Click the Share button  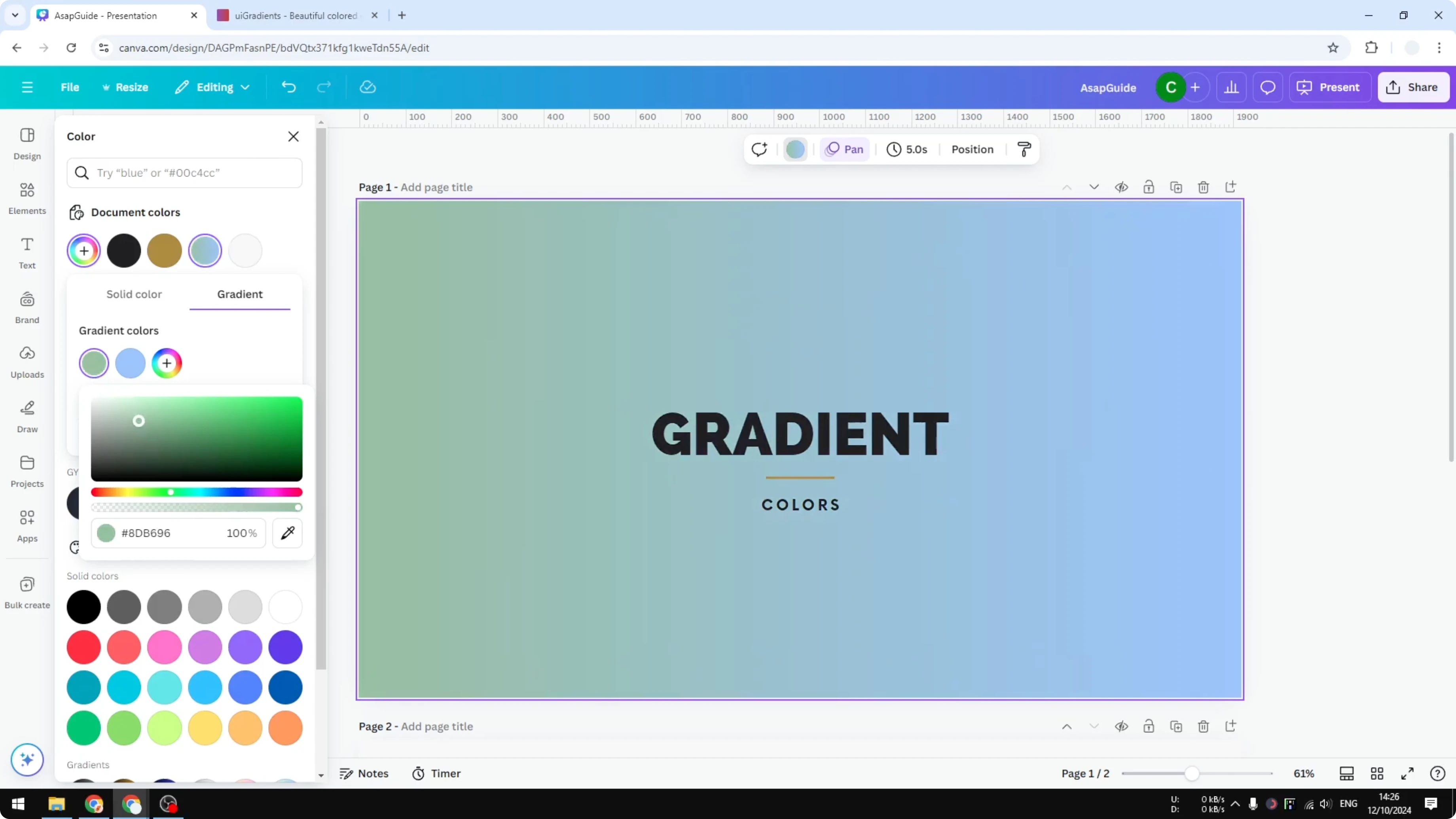point(1413,87)
